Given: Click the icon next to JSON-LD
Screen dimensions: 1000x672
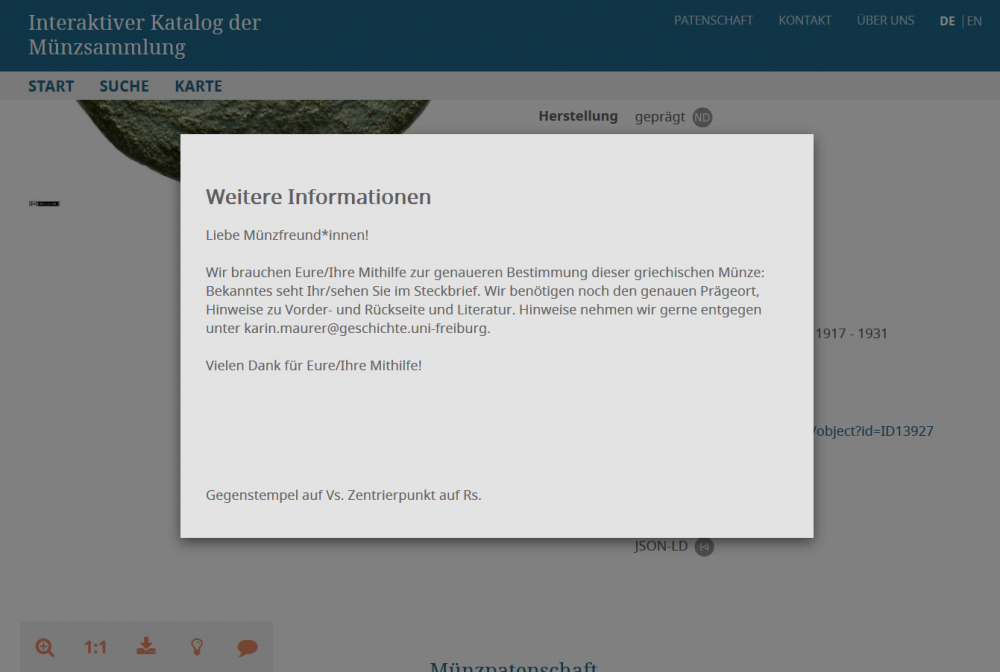Looking at the screenshot, I should [x=704, y=546].
